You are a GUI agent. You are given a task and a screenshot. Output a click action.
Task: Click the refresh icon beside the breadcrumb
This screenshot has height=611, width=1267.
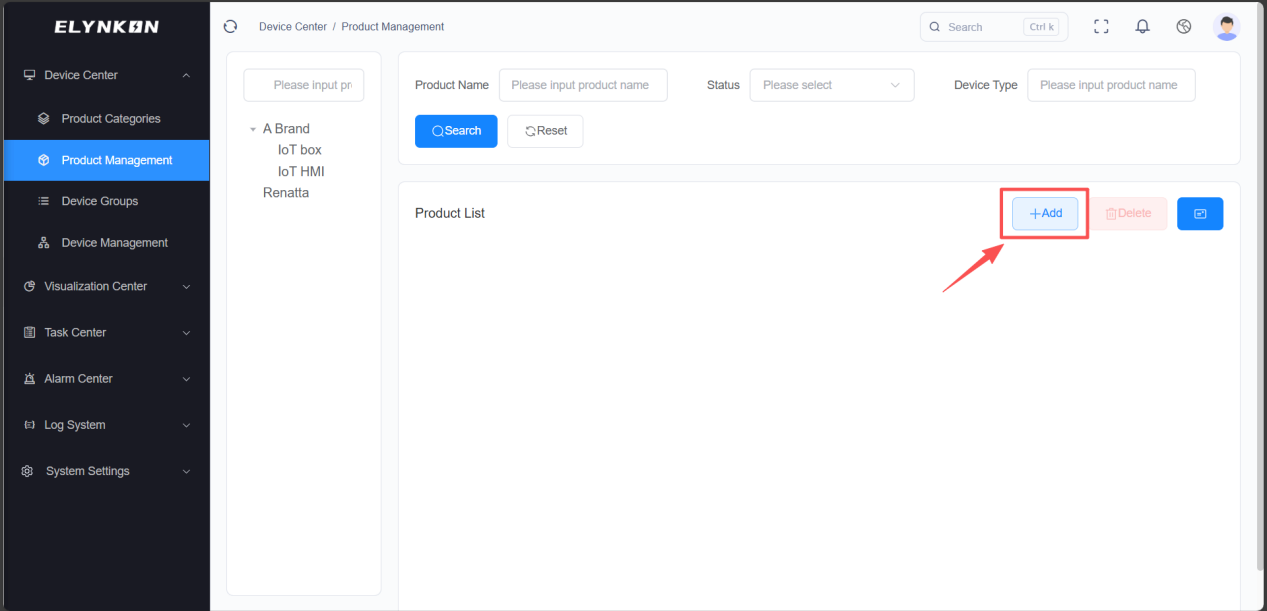231,27
